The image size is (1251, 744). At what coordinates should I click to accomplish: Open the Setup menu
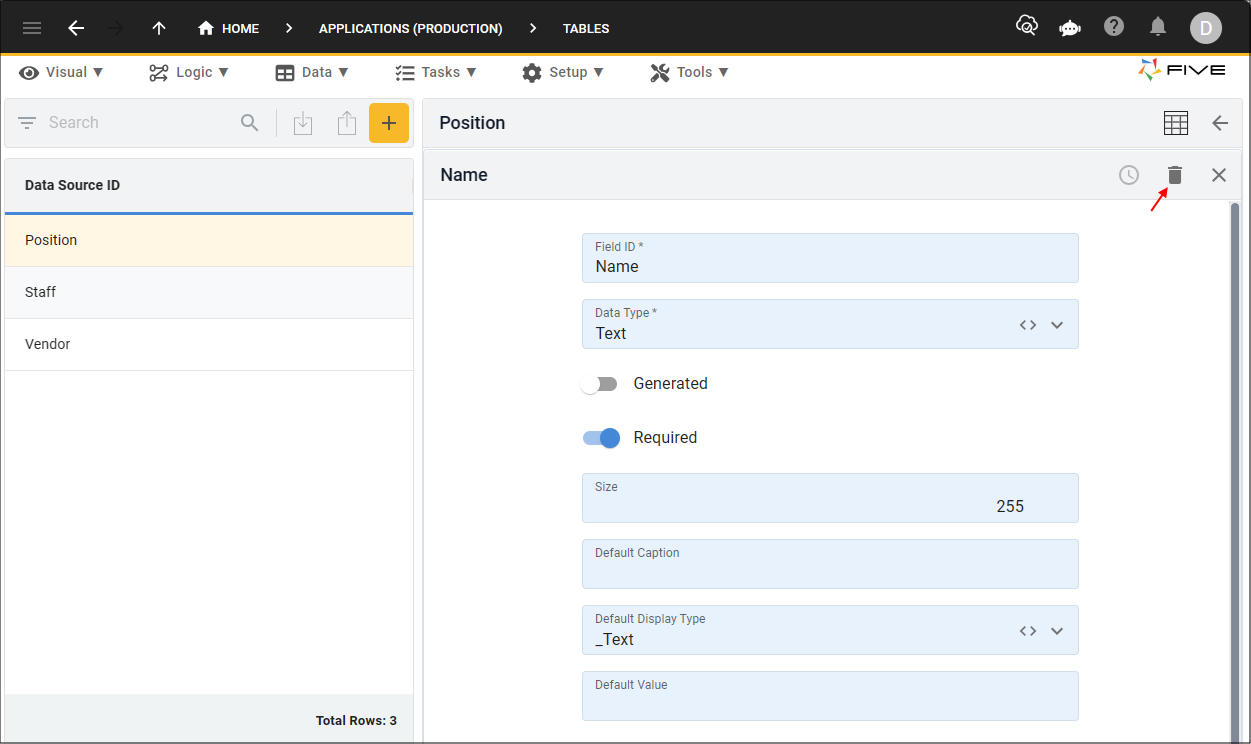pyautogui.click(x=563, y=72)
